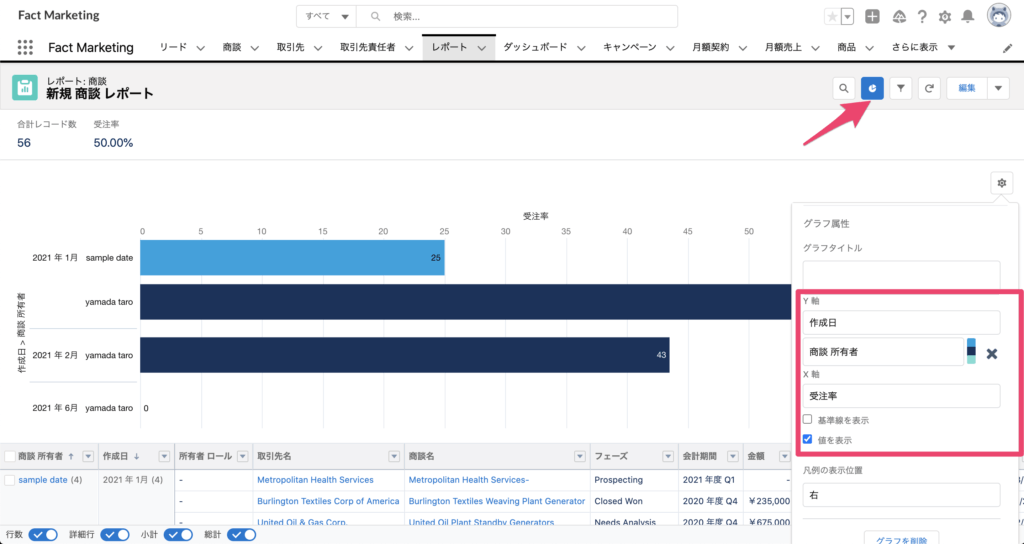The width and height of the screenshot is (1024, 544).
Task: Open the report filter funnel icon
Action: click(x=901, y=89)
